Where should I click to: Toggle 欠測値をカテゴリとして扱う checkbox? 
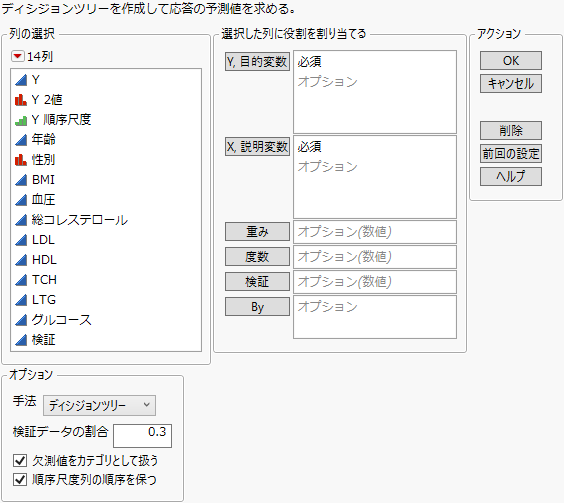click(x=20, y=460)
